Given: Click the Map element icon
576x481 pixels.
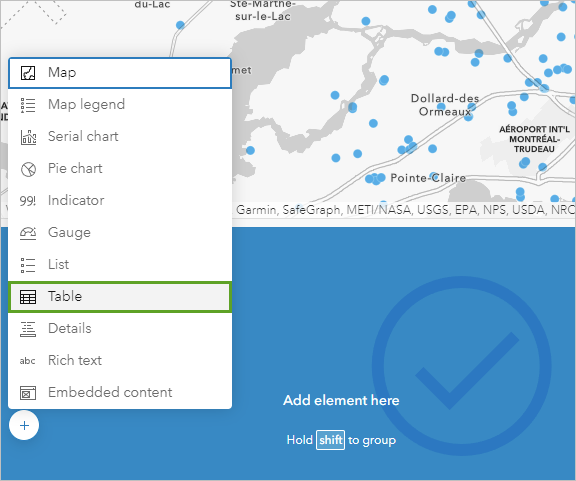Looking at the screenshot, I should point(28,73).
